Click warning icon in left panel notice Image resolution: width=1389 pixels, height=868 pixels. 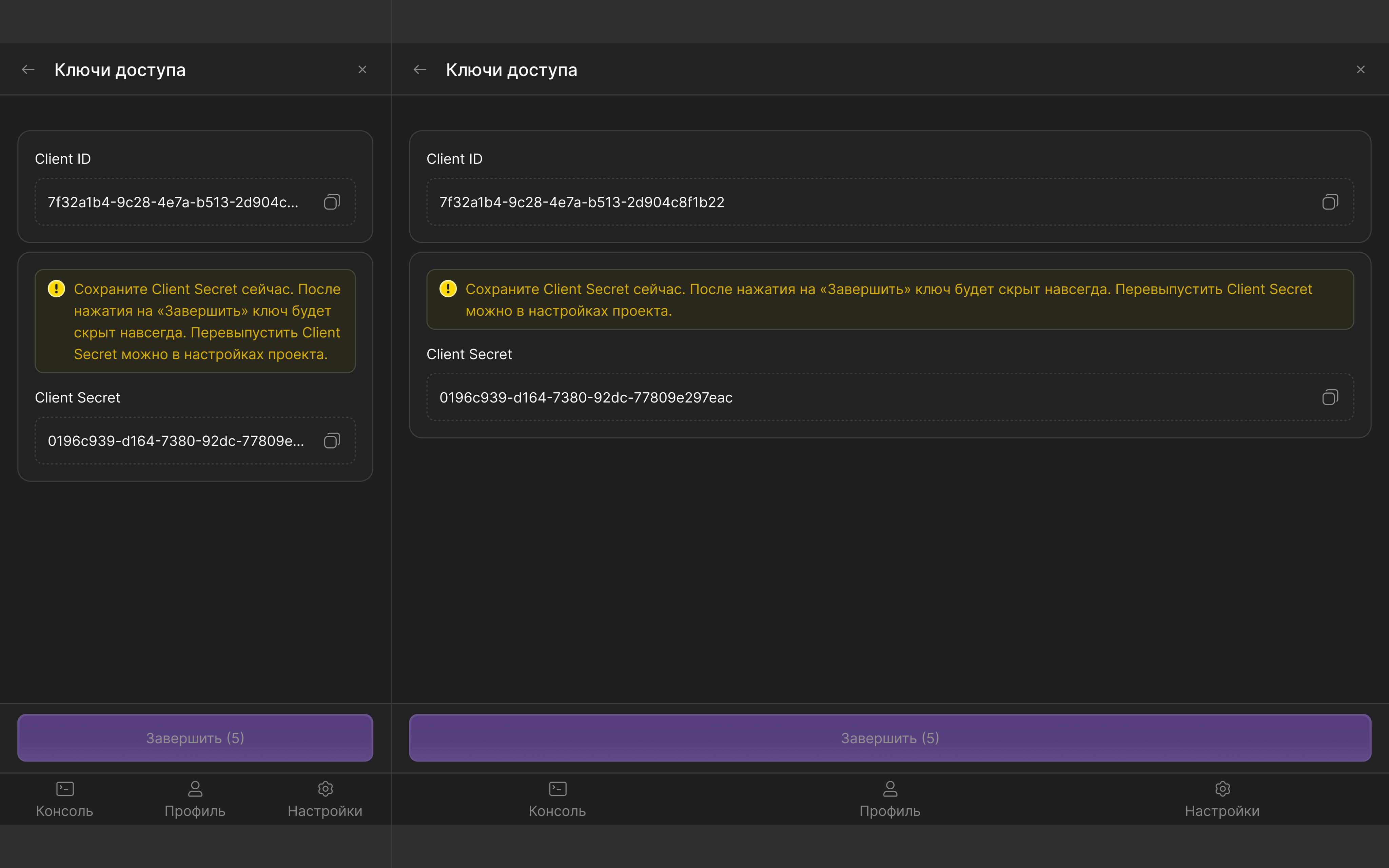click(x=56, y=289)
